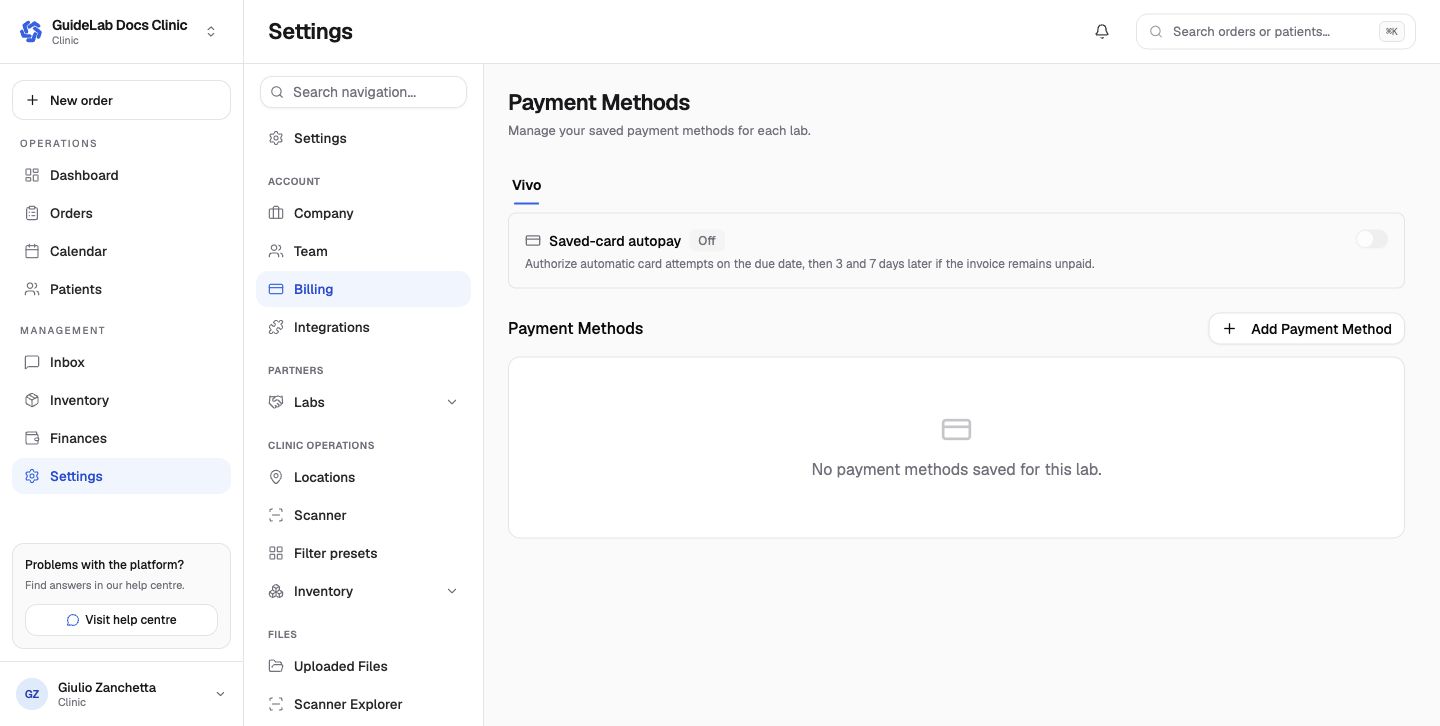Click the empty-state credit card icon

(956, 429)
